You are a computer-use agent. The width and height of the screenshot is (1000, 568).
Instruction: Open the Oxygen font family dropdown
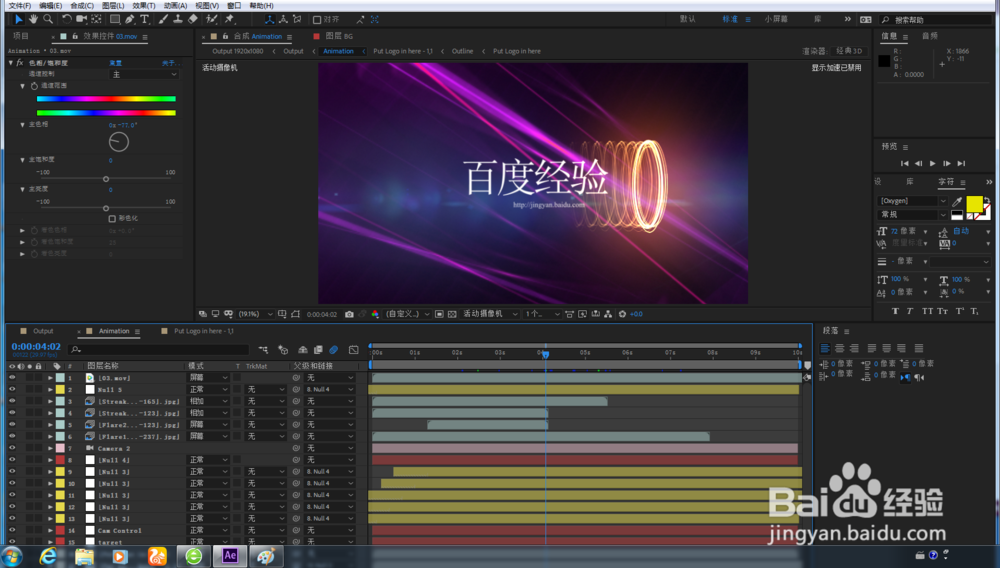point(913,201)
